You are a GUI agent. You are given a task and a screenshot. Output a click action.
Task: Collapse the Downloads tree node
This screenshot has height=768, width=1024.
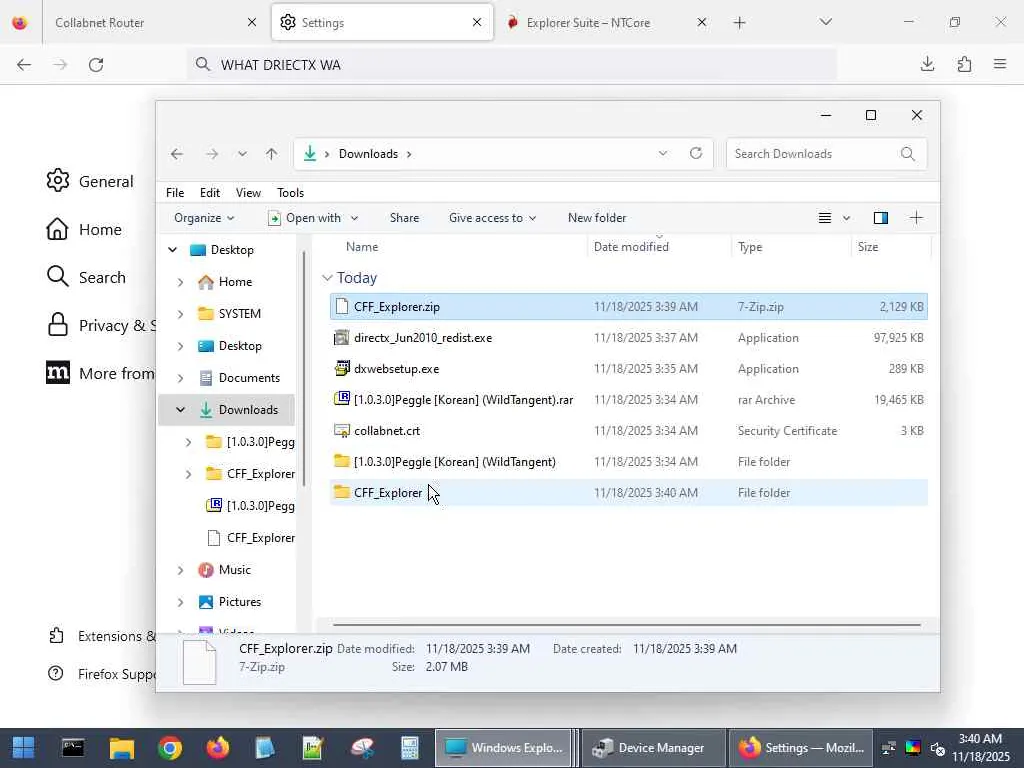pyautogui.click(x=180, y=410)
